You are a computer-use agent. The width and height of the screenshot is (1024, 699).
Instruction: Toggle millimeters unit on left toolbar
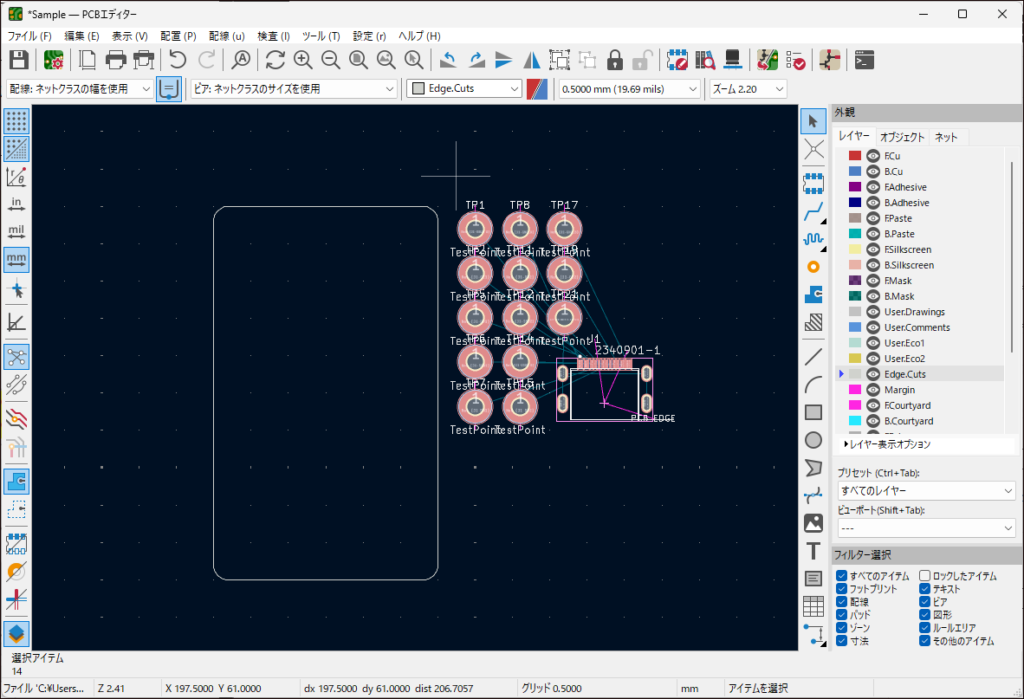pyautogui.click(x=16, y=260)
